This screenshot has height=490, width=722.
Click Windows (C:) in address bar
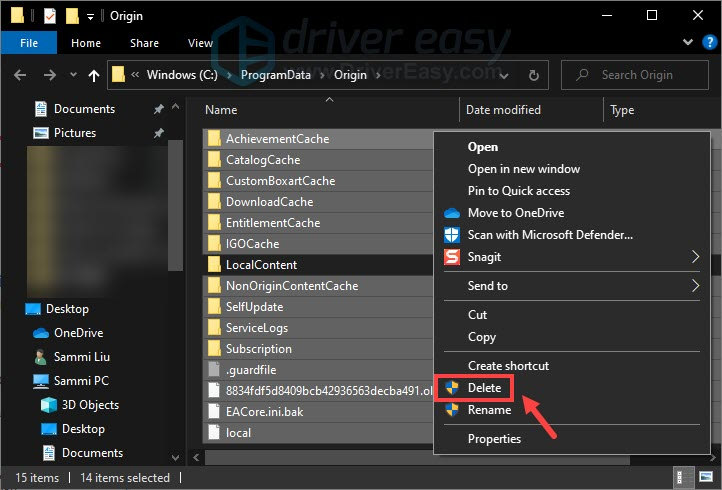[182, 75]
